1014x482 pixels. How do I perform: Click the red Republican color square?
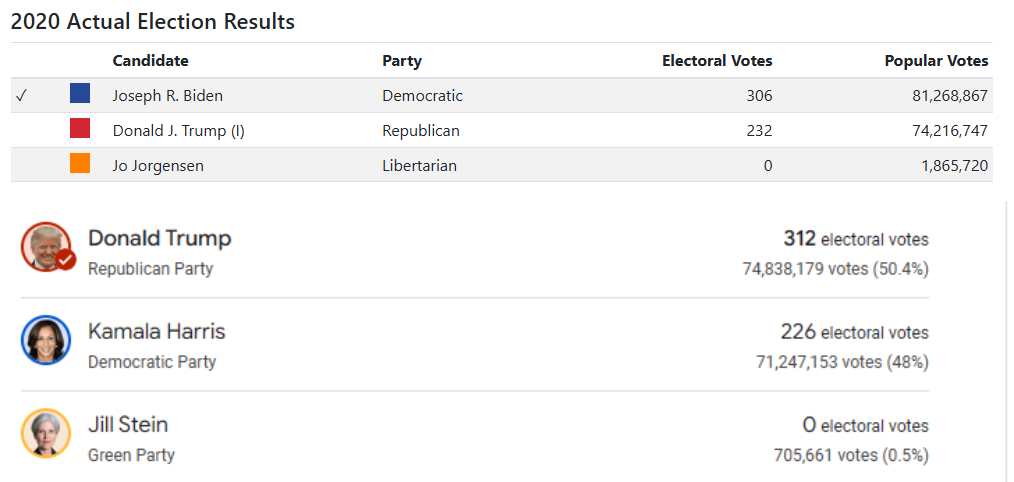80,128
